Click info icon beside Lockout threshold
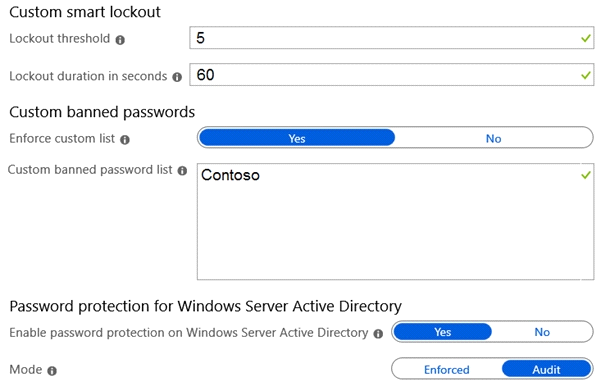 coord(120,40)
